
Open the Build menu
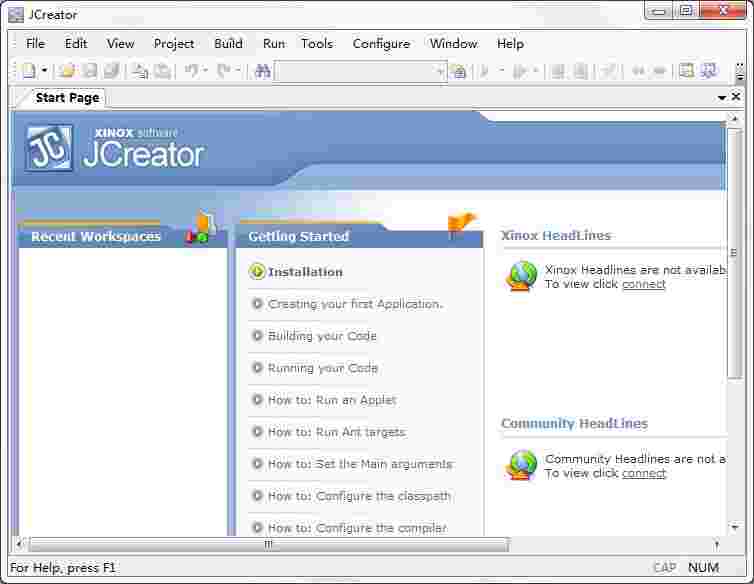click(228, 44)
